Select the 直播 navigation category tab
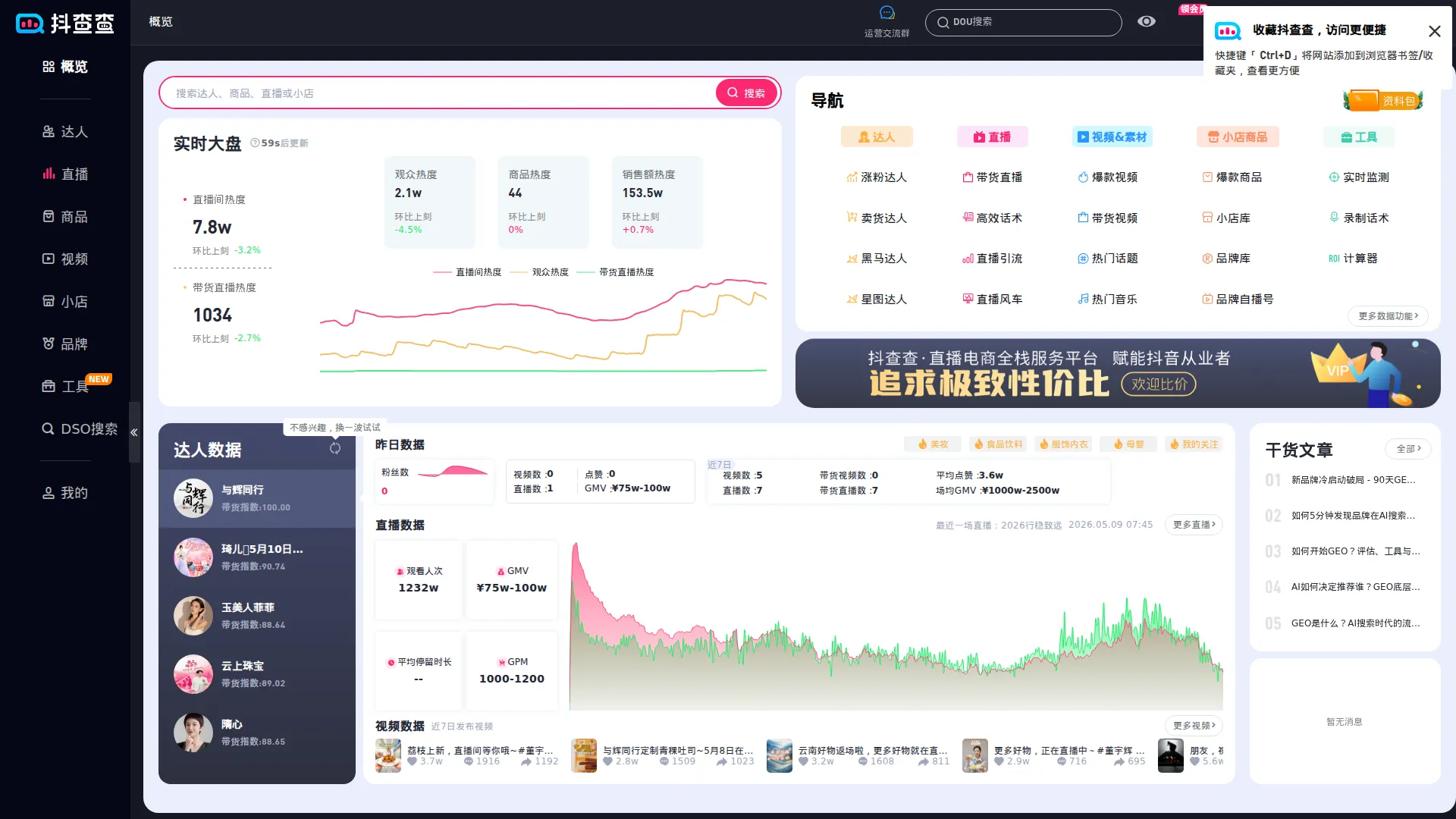Image resolution: width=1456 pixels, height=819 pixels. tap(992, 137)
